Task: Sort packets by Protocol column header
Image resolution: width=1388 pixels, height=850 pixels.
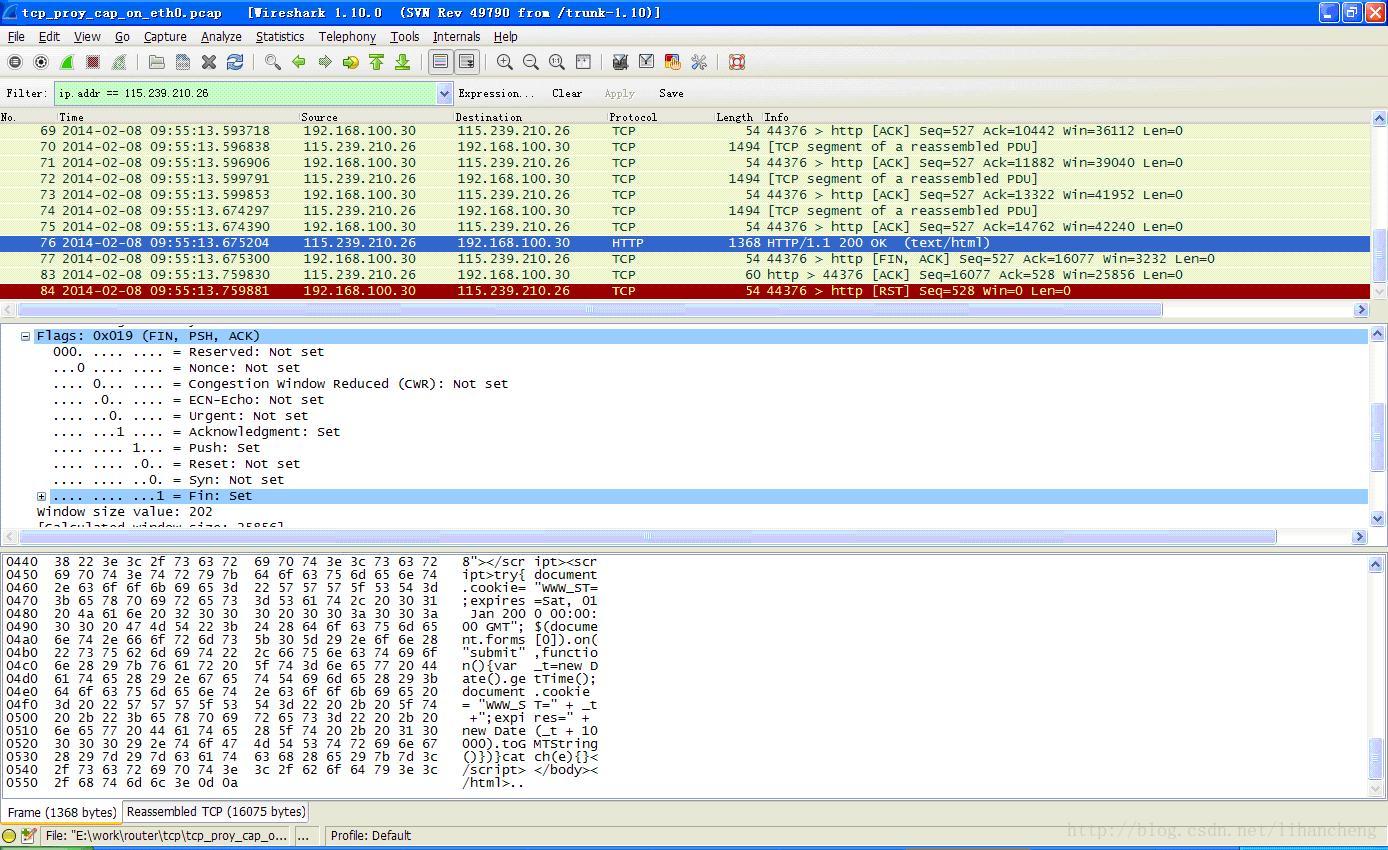Action: (x=661, y=117)
